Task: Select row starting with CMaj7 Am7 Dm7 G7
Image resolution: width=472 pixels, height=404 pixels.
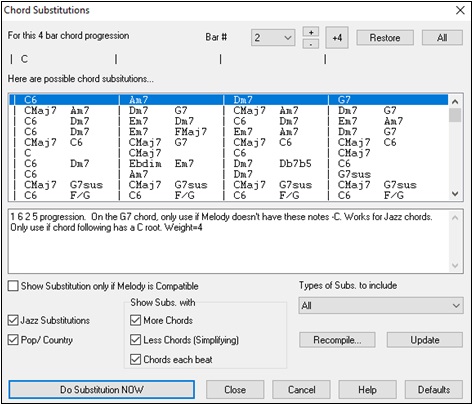Action: point(229,110)
